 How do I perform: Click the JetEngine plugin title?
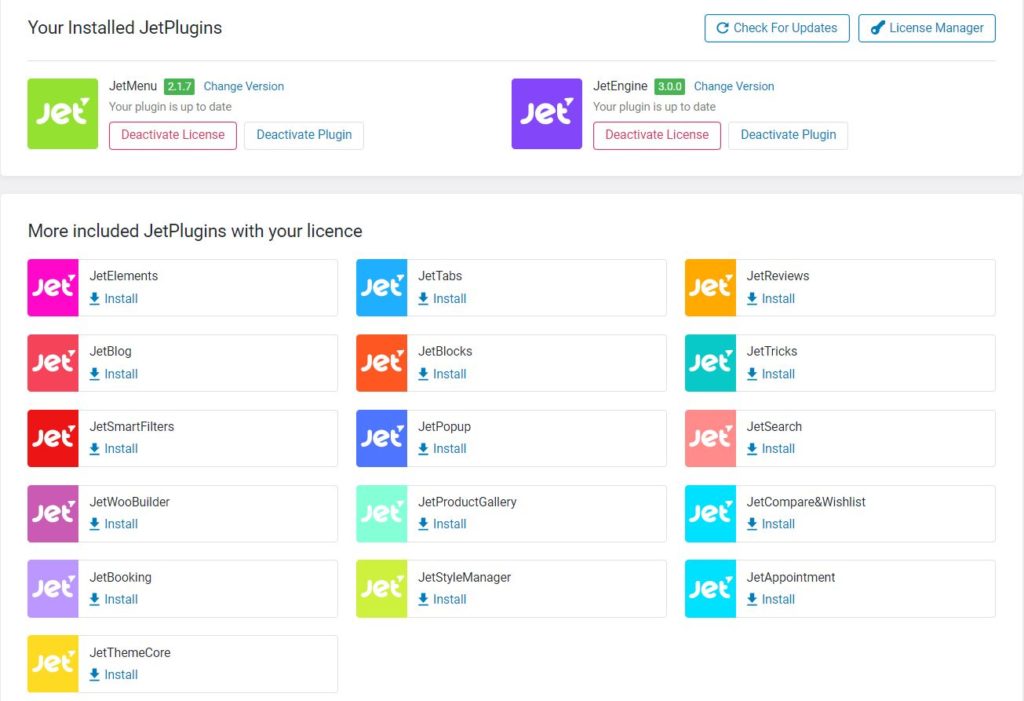tap(620, 86)
